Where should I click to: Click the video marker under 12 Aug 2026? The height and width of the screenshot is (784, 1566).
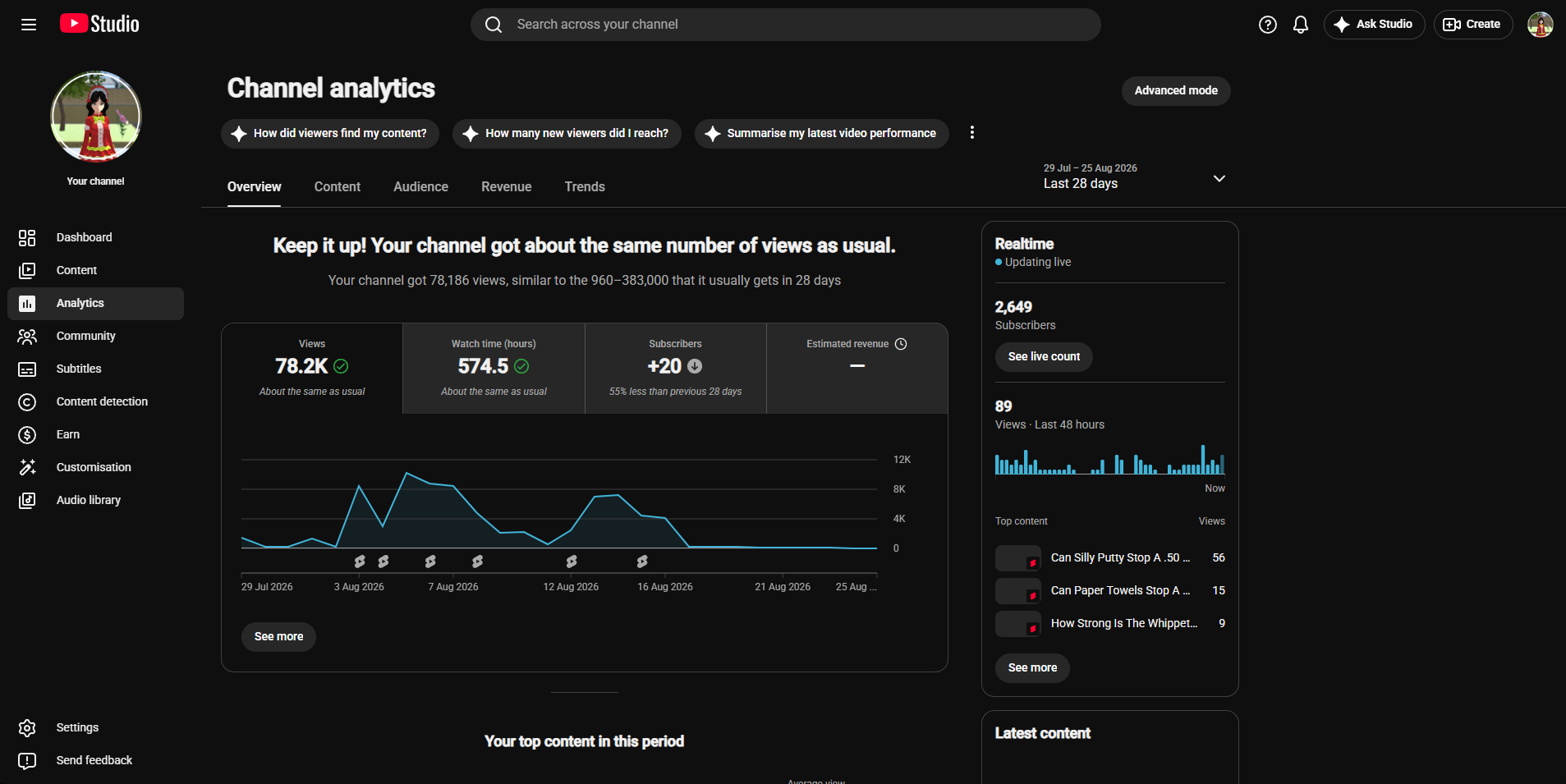tap(572, 562)
